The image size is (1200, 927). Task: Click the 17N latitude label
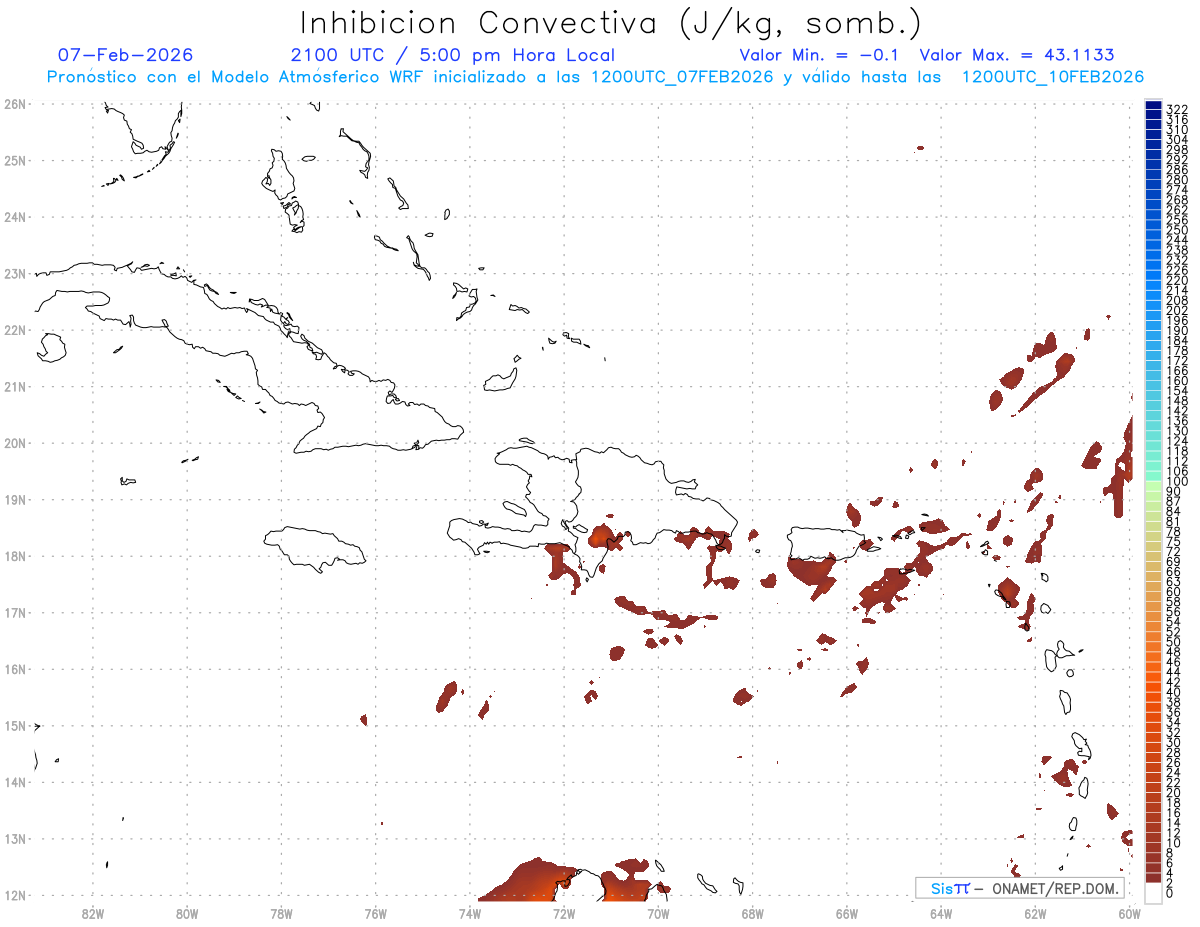[14, 612]
